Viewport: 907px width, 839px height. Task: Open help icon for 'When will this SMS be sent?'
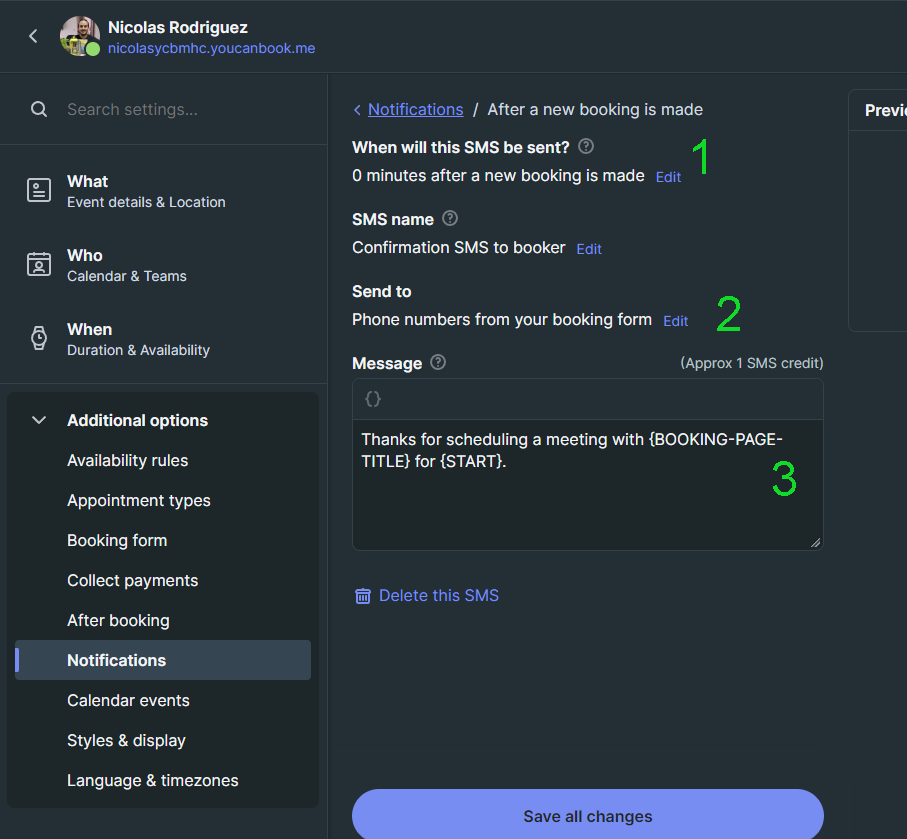pyautogui.click(x=586, y=146)
